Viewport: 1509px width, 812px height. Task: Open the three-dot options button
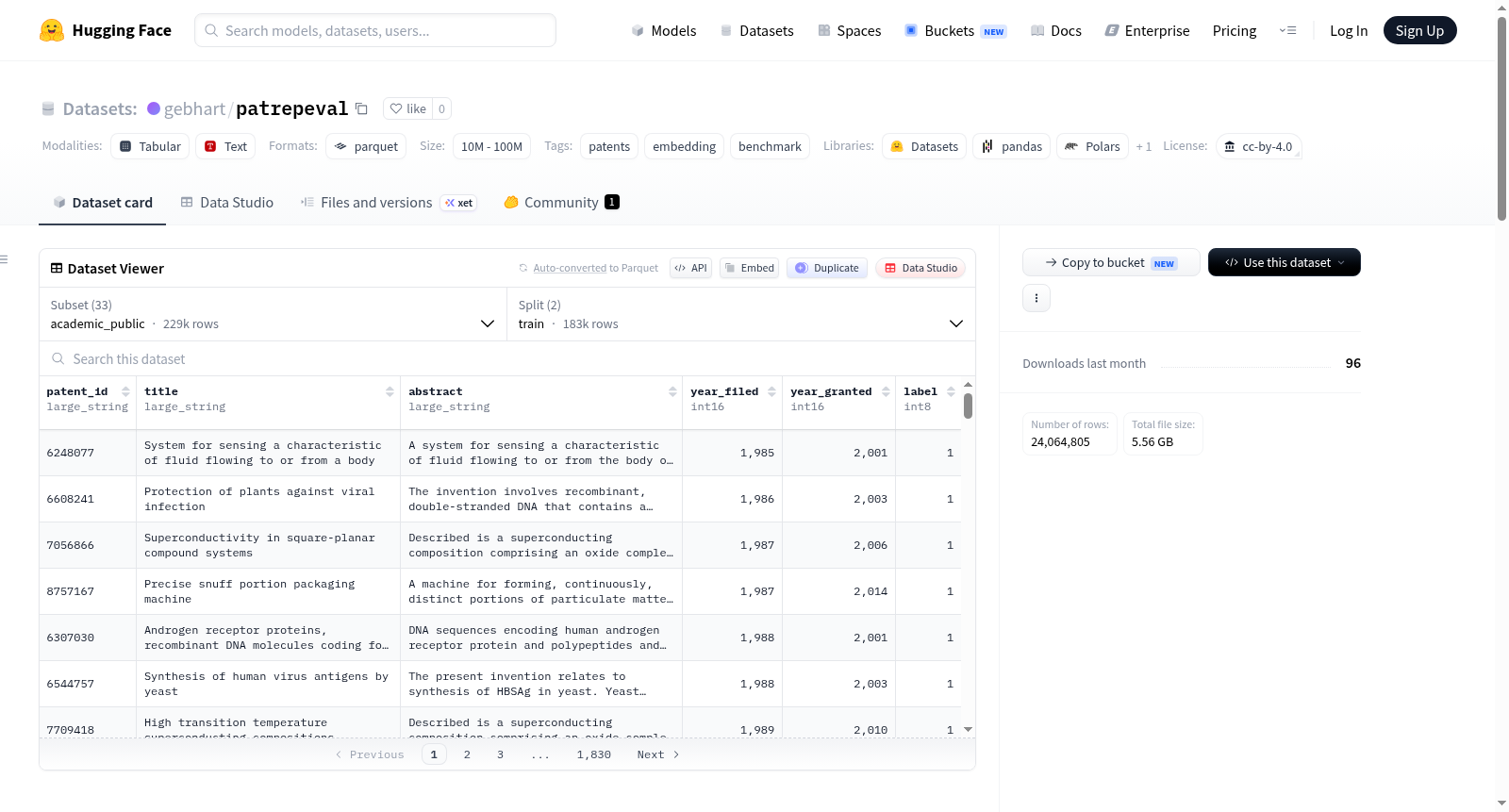pos(1036,298)
